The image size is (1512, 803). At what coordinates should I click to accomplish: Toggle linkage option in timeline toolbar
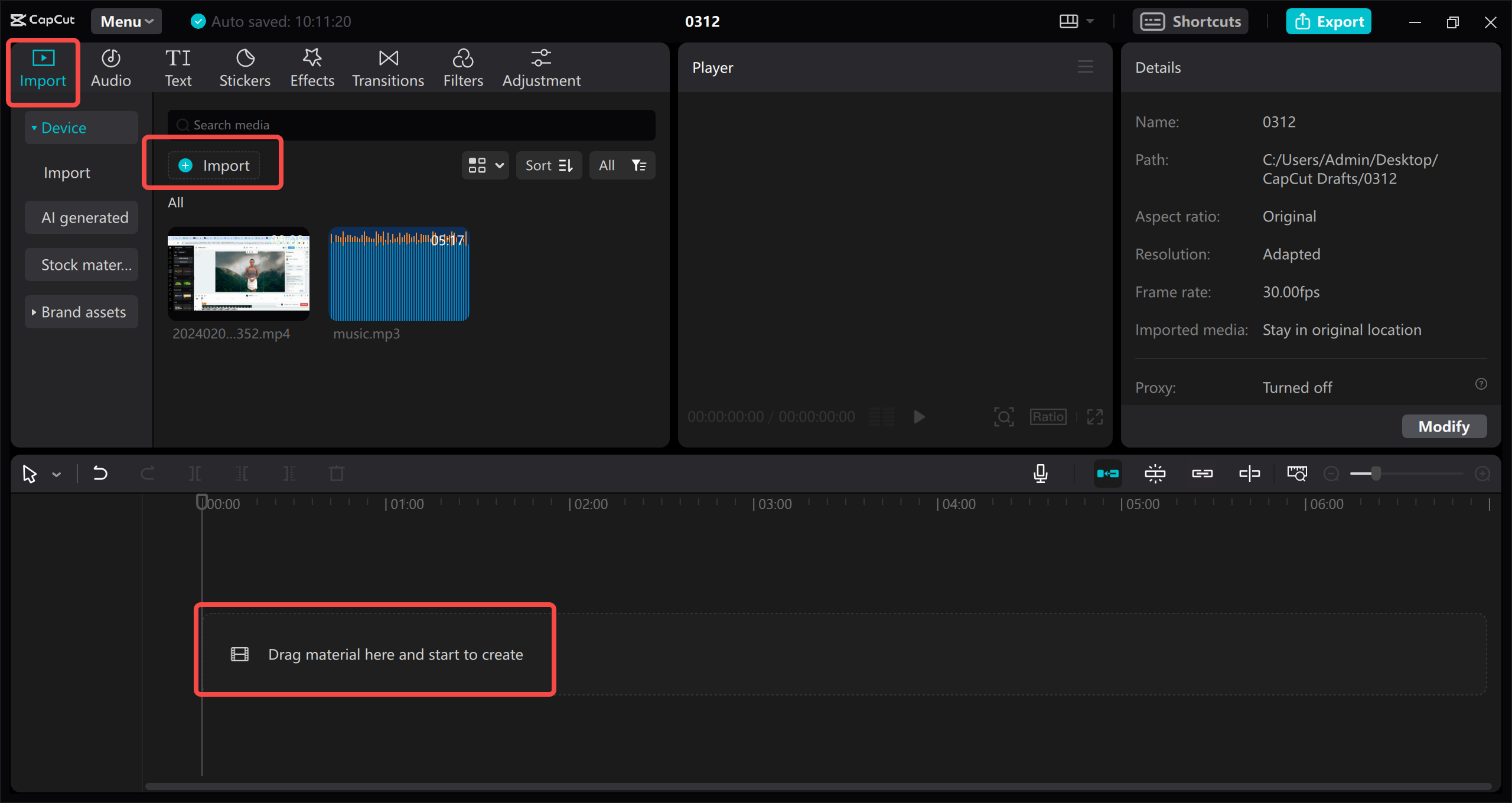(1203, 474)
